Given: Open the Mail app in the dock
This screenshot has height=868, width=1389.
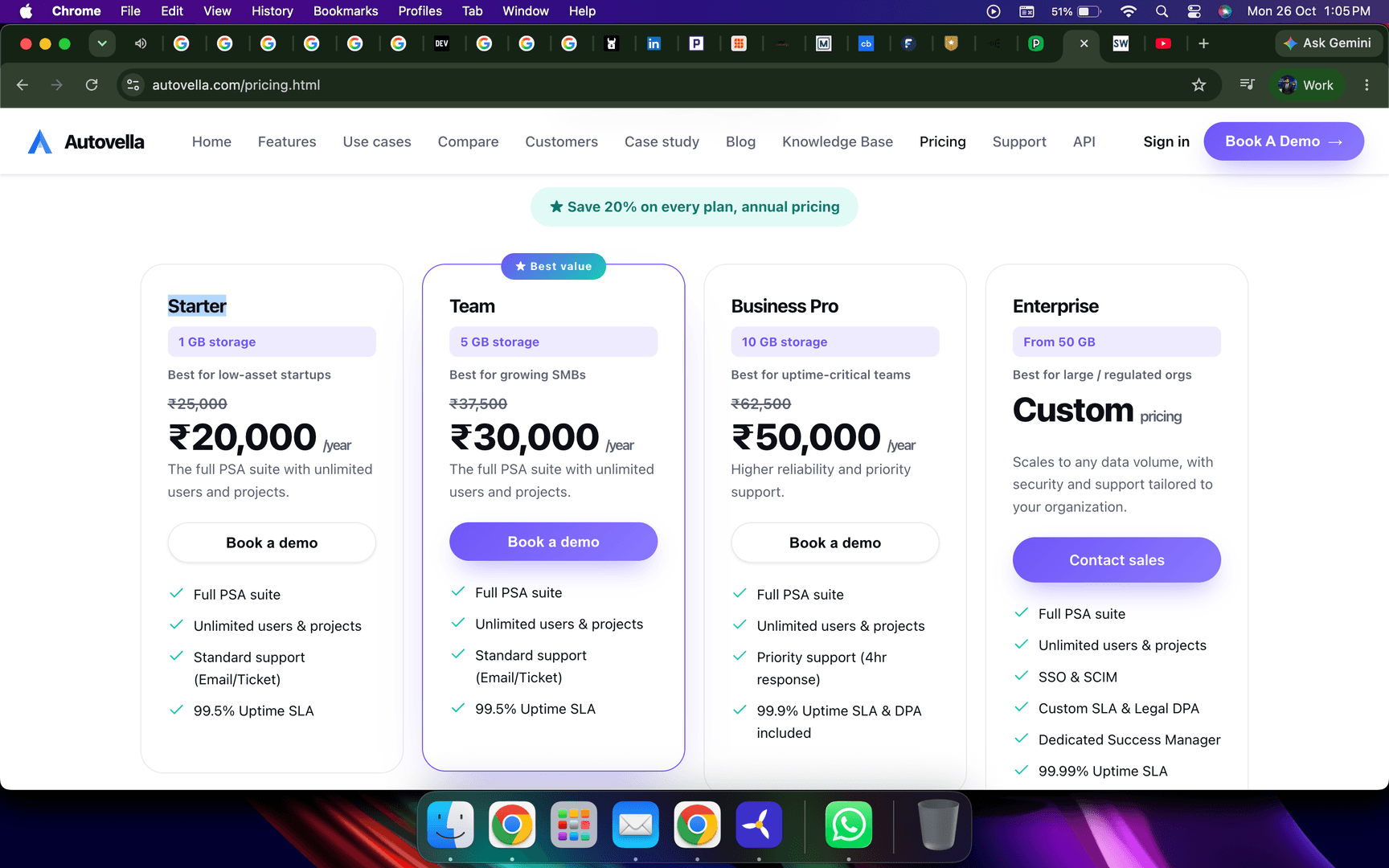Looking at the screenshot, I should pos(635,825).
